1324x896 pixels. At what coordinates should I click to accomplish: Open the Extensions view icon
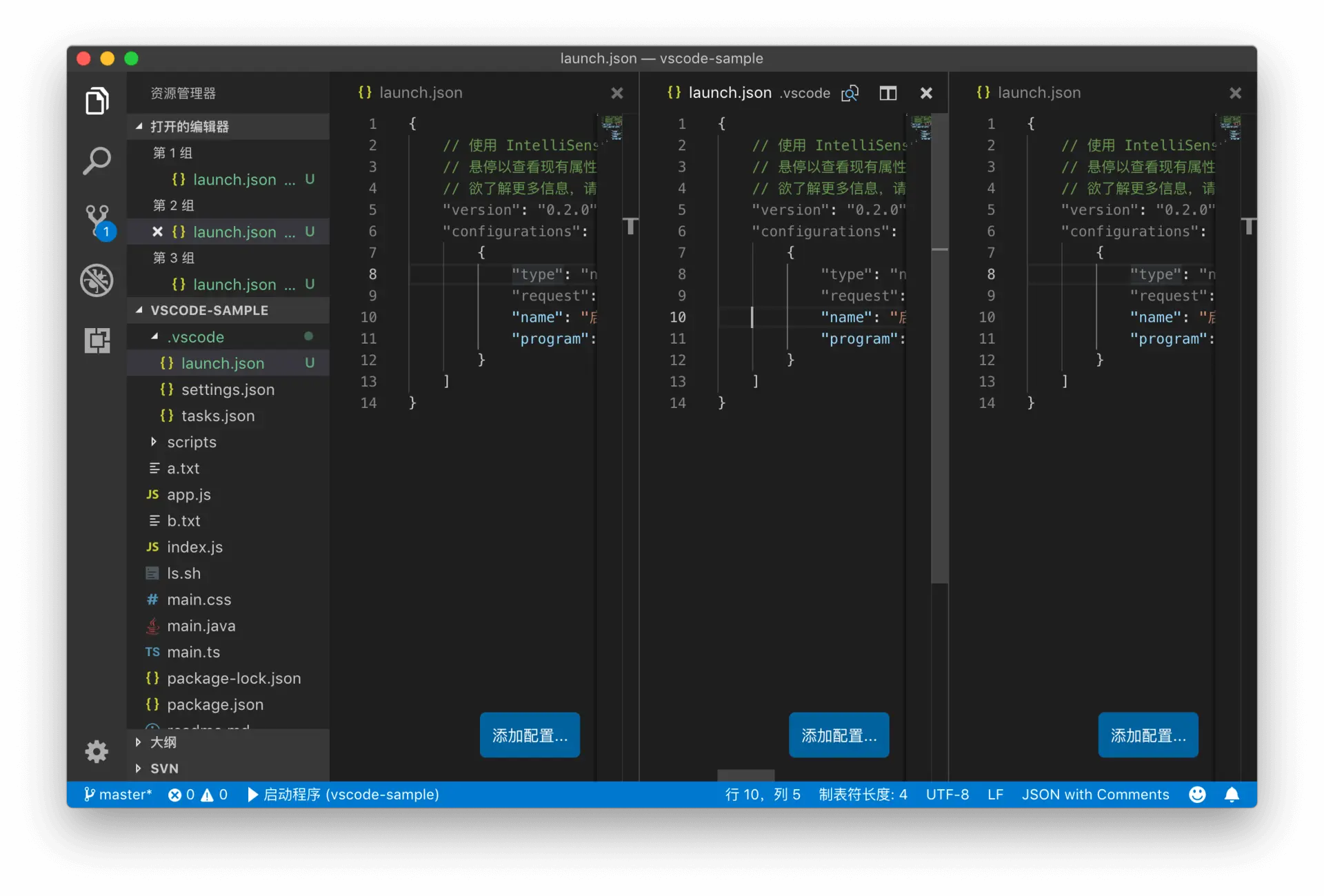97,340
